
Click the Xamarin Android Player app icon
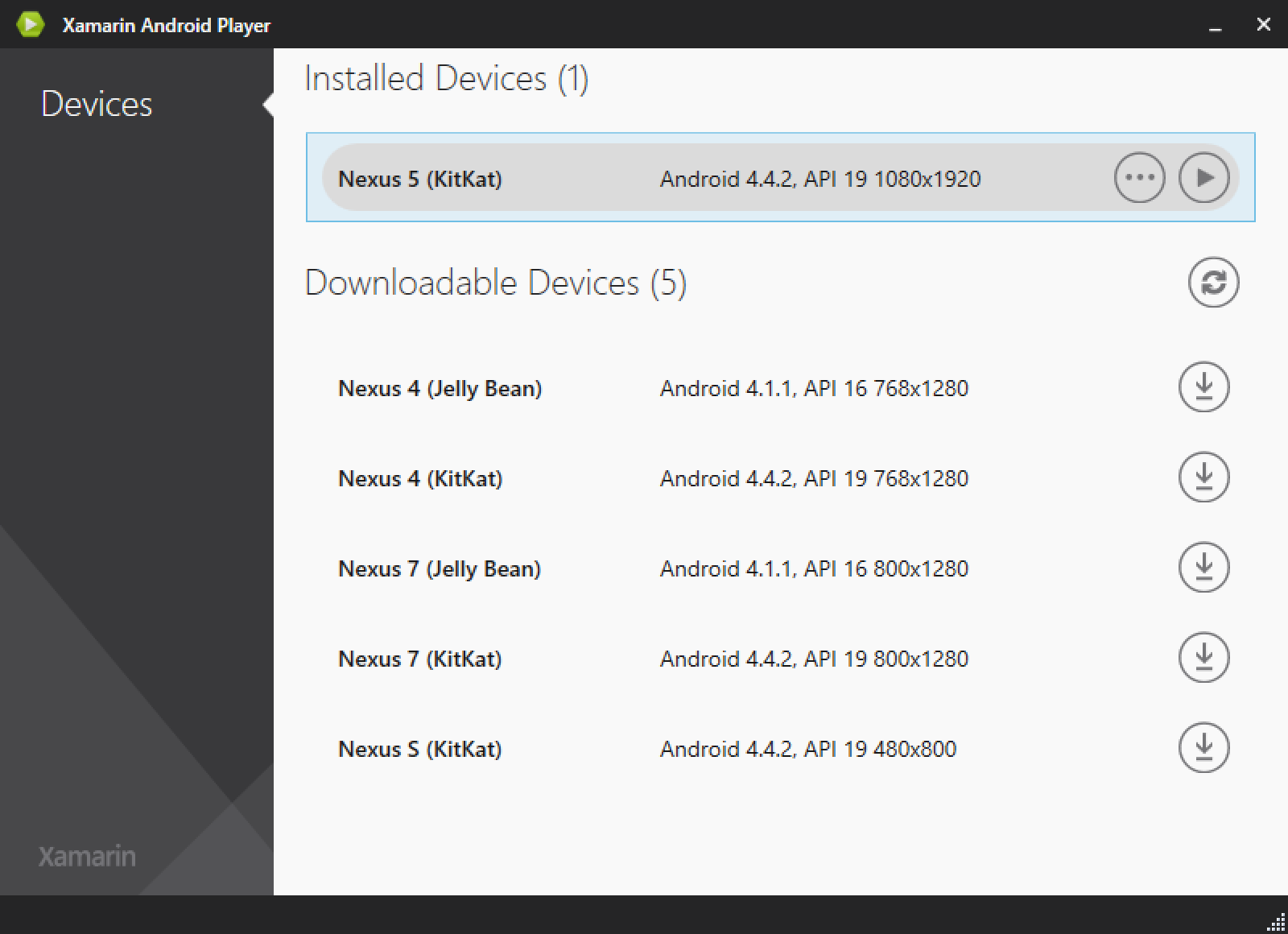click(x=31, y=25)
